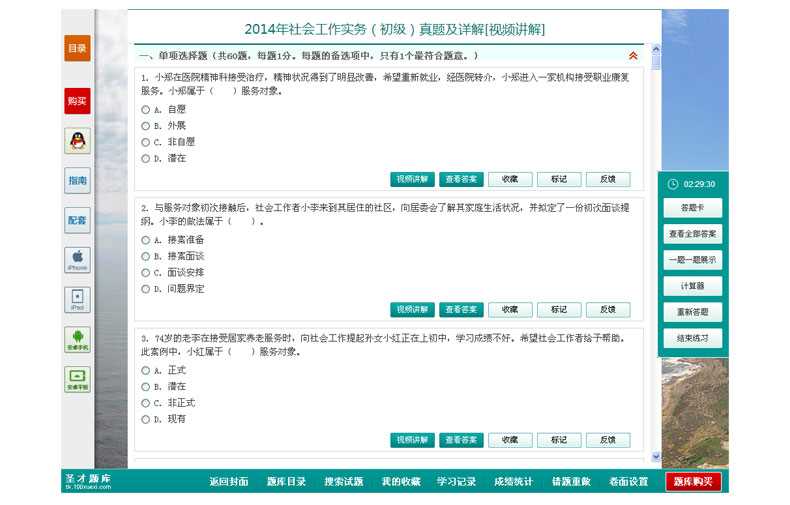Click the 配套 sidebar icon
Viewport: 790px width, 505px height.
coord(77,220)
